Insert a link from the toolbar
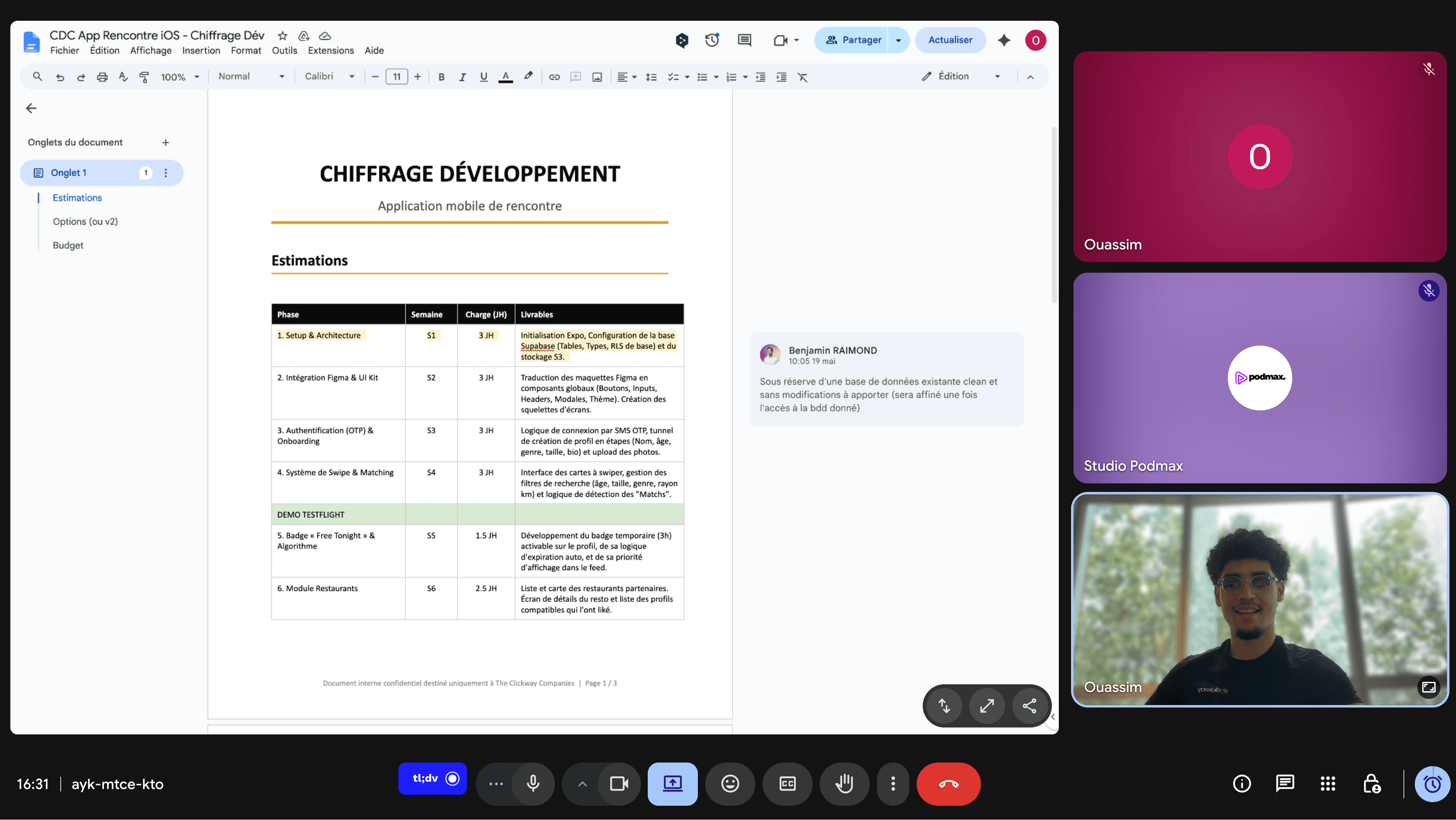 click(554, 77)
